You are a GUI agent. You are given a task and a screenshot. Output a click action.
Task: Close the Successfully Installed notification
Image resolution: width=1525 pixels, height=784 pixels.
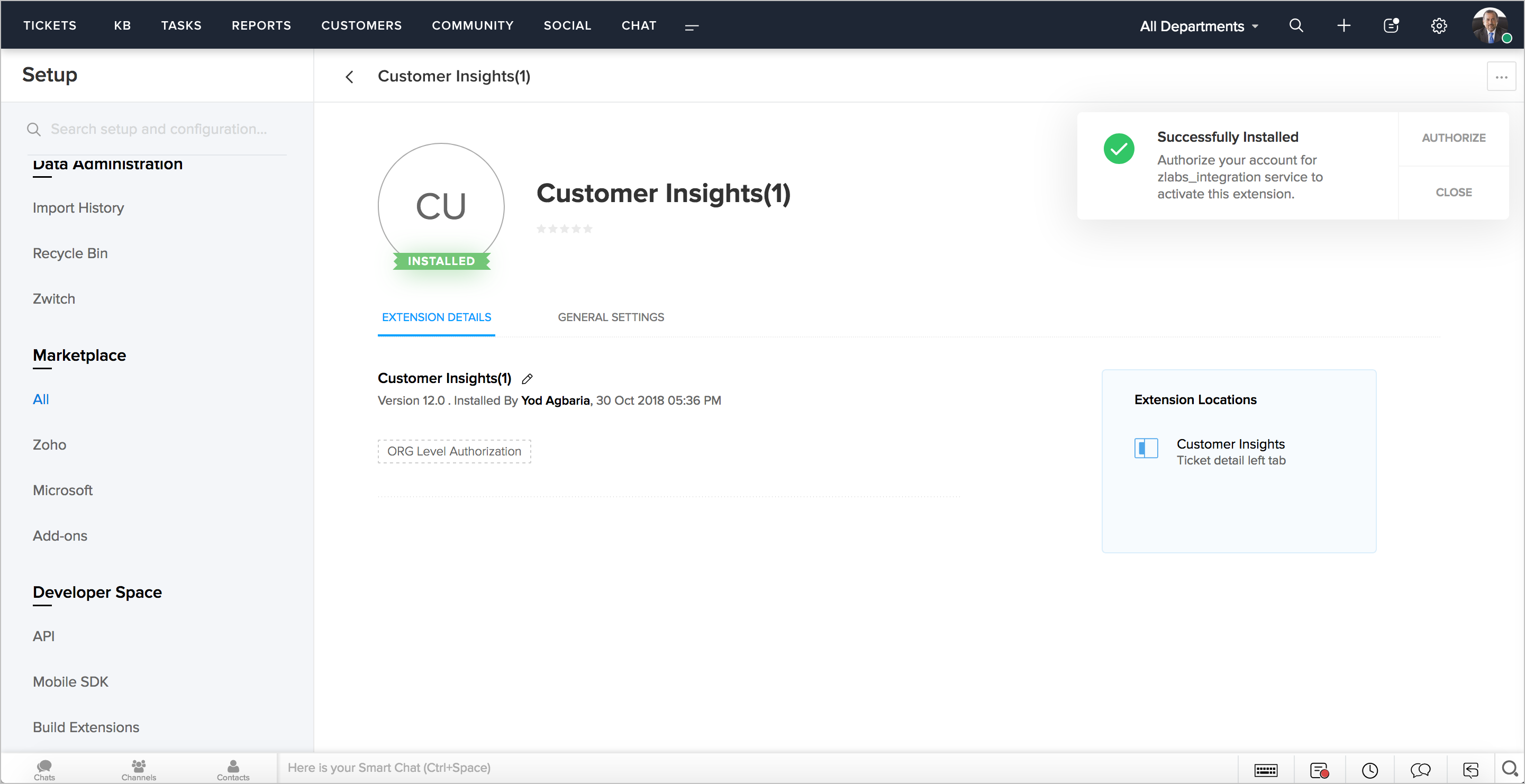coord(1453,193)
